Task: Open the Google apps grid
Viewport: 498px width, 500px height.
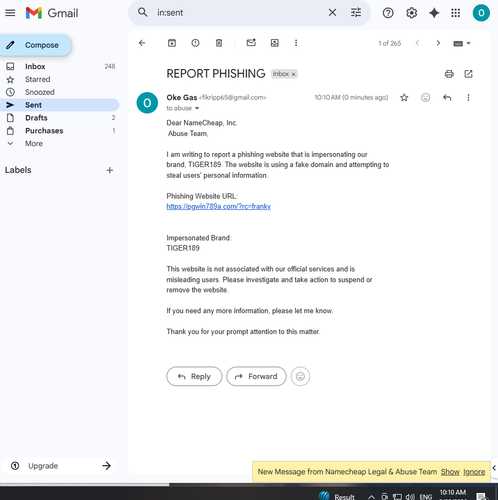Action: point(456,13)
